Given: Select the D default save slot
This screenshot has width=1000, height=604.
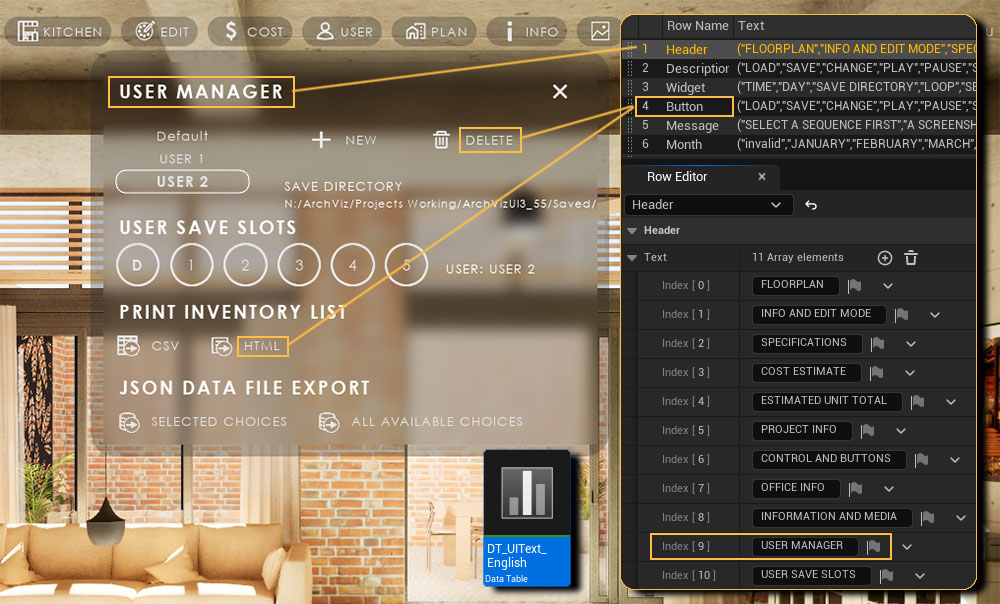Looking at the screenshot, I should [137, 265].
